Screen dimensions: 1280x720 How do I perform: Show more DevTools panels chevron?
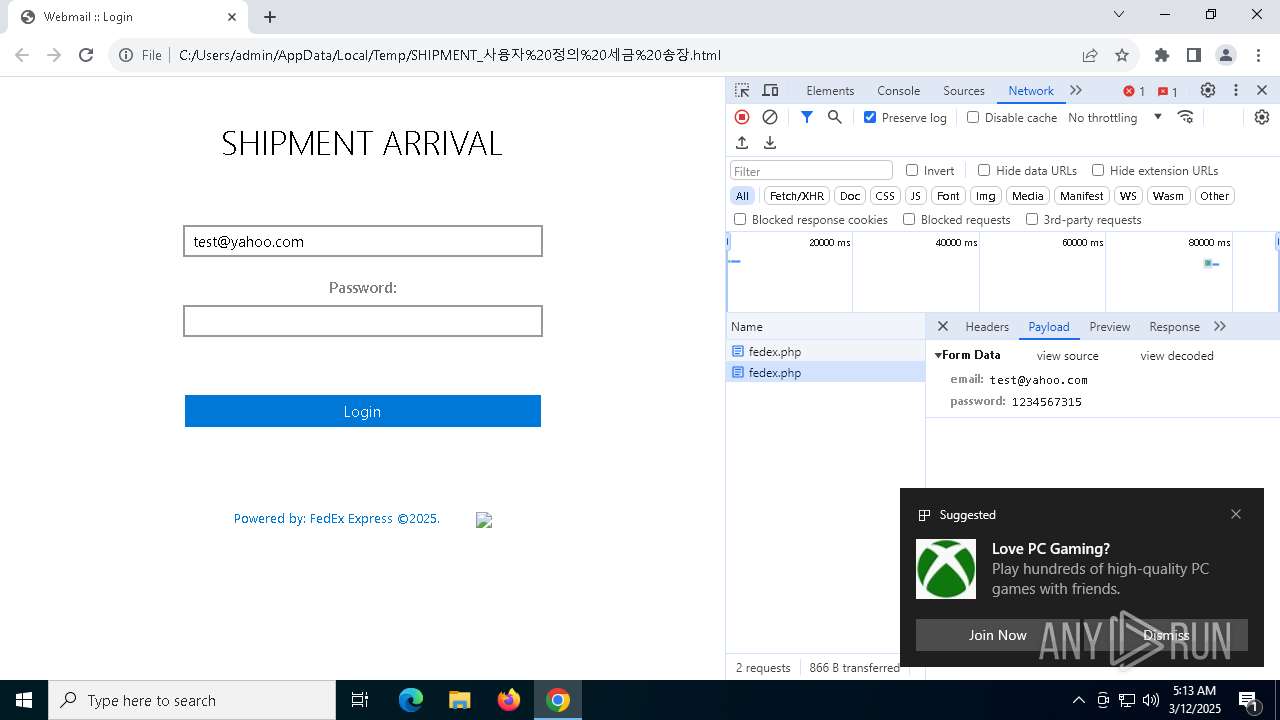point(1076,90)
